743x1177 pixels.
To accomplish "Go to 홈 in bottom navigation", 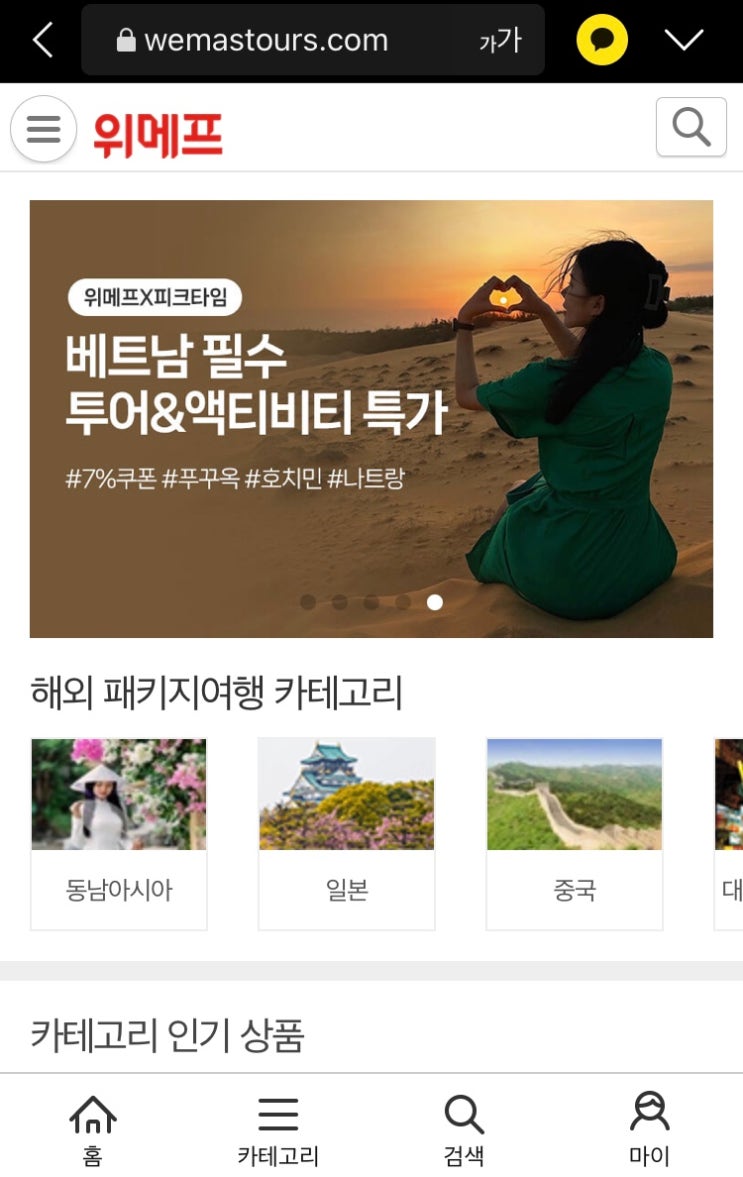I will coord(93,1129).
